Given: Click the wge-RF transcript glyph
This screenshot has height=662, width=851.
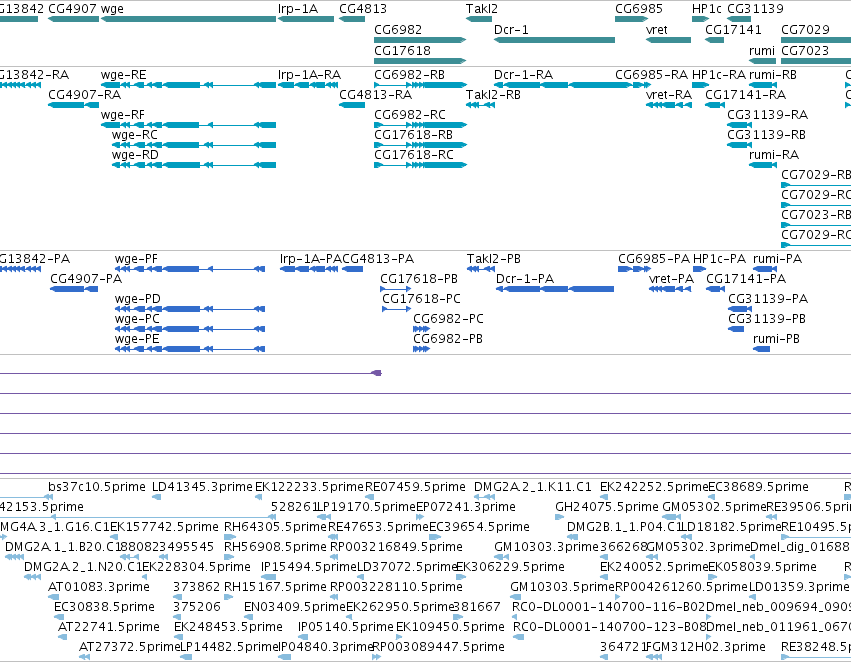Looking at the screenshot, I should click(188, 125).
